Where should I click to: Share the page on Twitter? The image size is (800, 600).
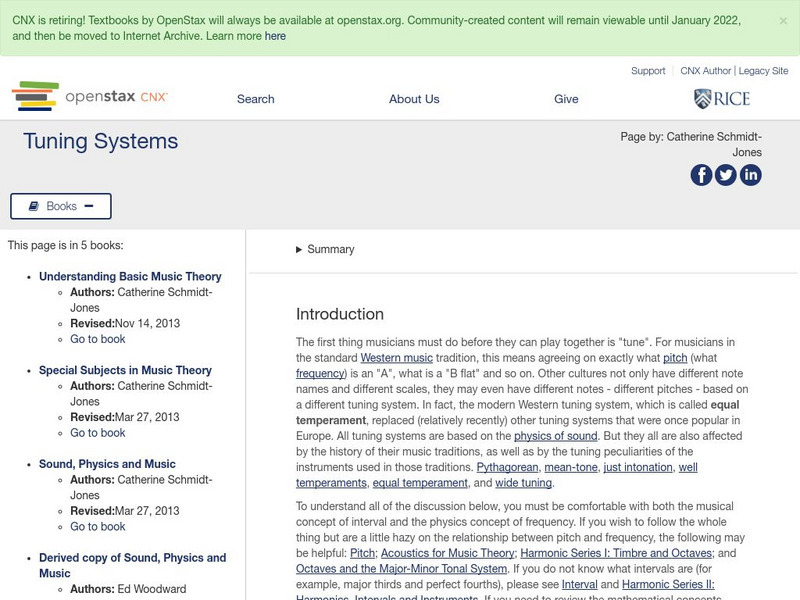(725, 175)
